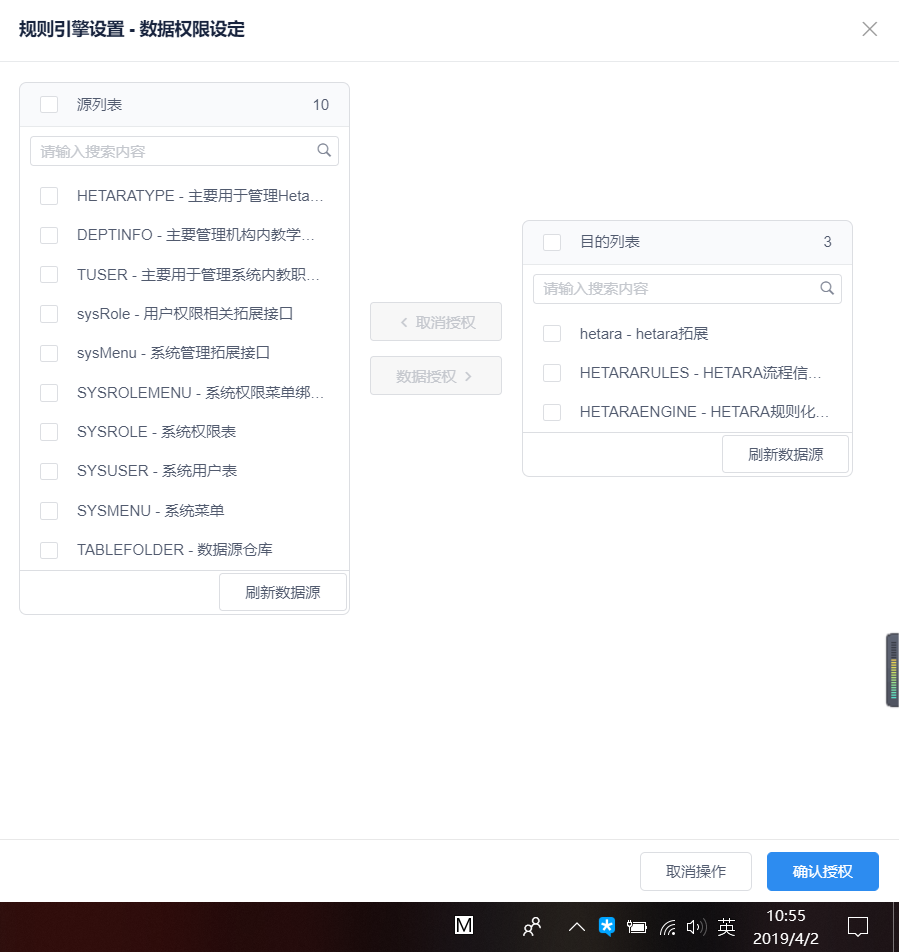Click the search input of 源列表
Image resolution: width=899 pixels, height=952 pixels.
click(x=170, y=150)
